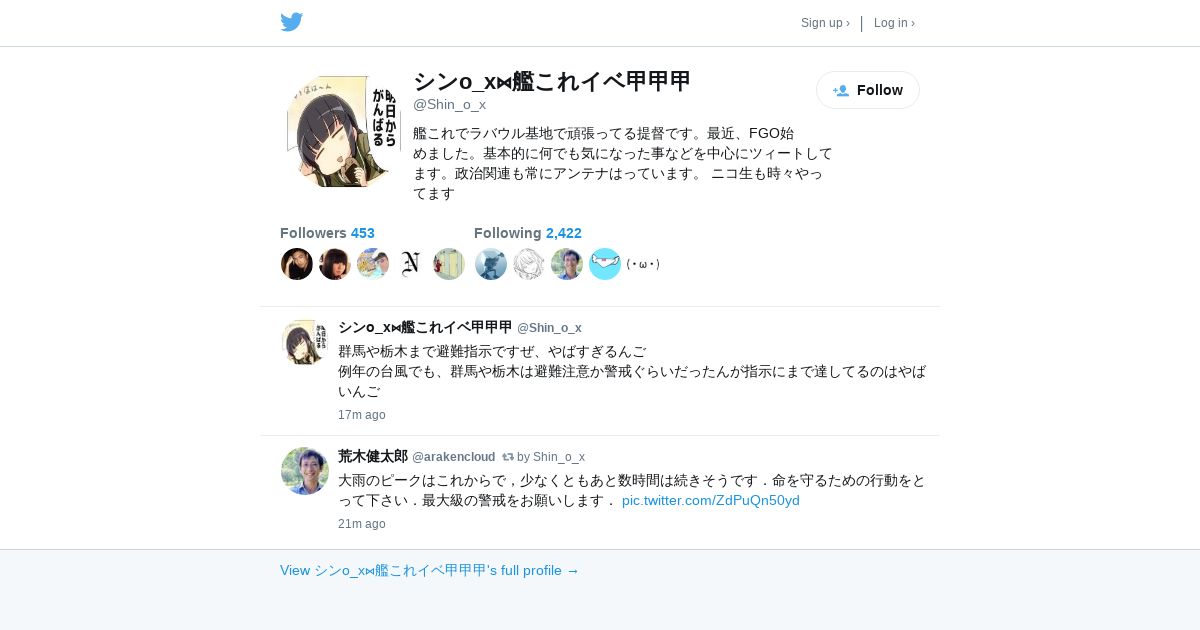Select the second follower avatar
The width and height of the screenshot is (1200, 630).
335,264
